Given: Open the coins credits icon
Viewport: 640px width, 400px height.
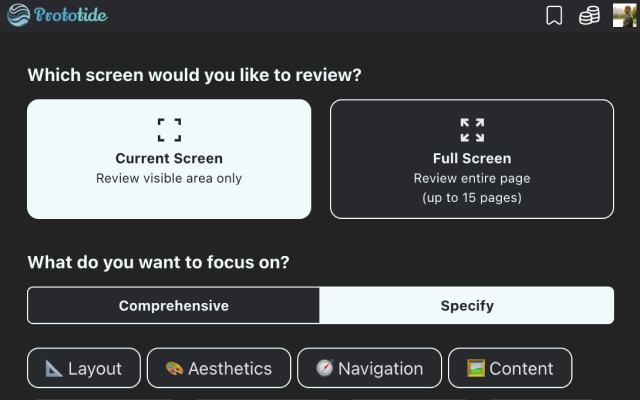Looking at the screenshot, I should pyautogui.click(x=589, y=15).
